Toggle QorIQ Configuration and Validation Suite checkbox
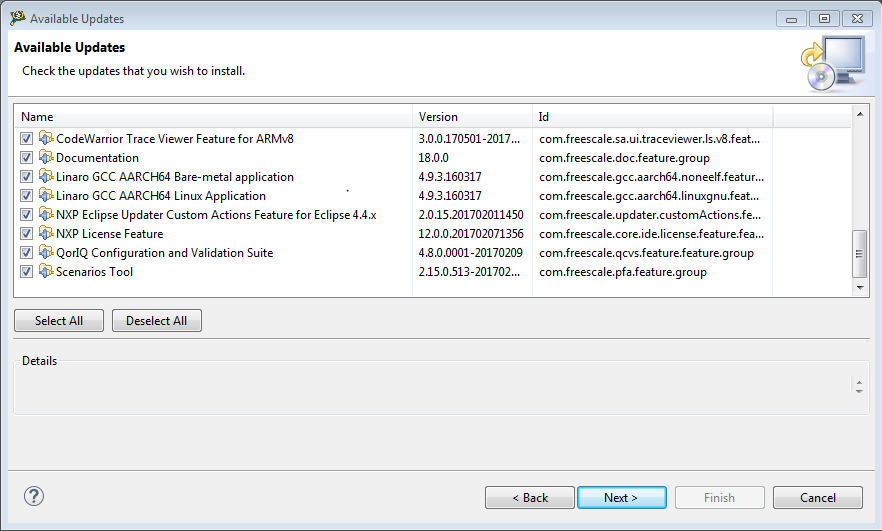Screen dimensions: 882x531 tap(26, 253)
